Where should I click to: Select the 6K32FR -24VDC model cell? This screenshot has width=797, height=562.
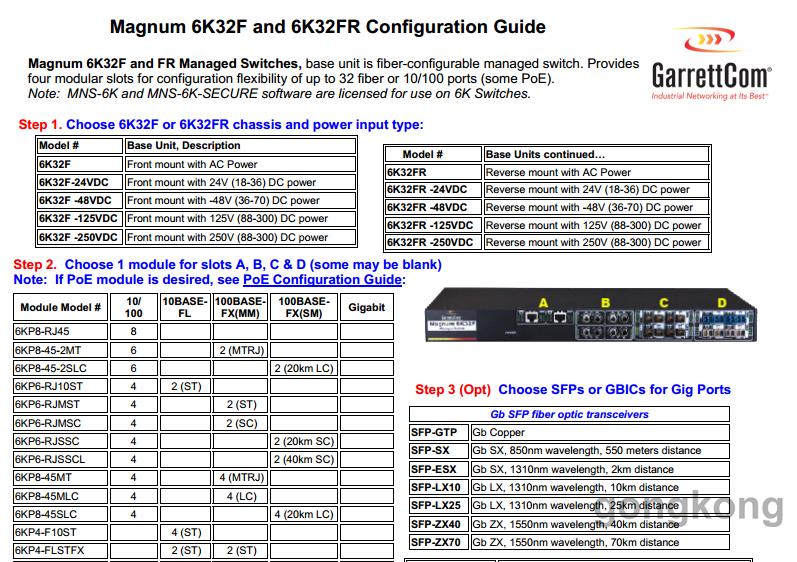click(x=433, y=190)
